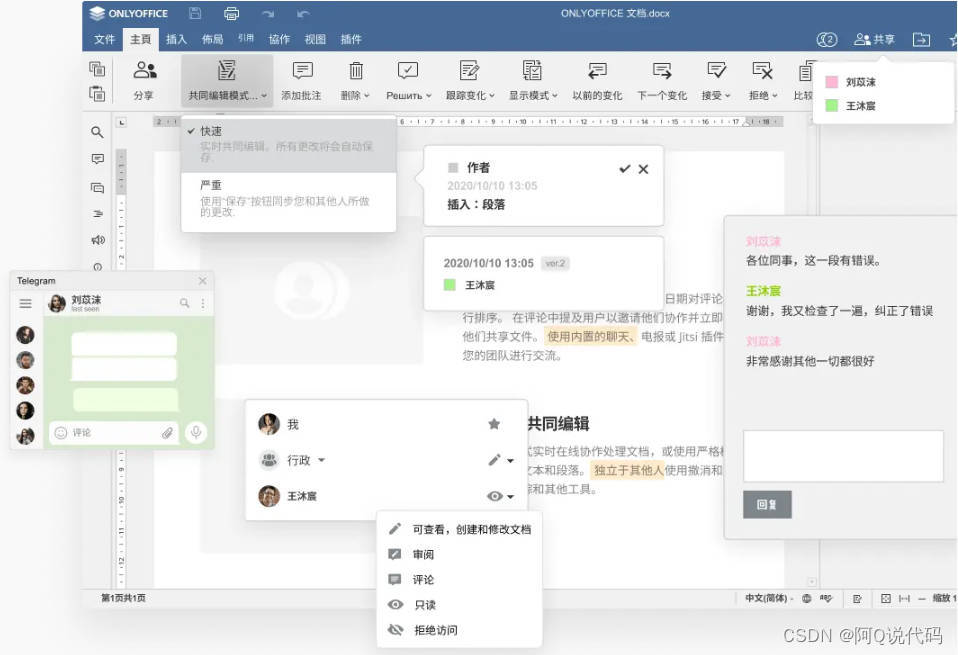Click the 共享 share button in header
The height and width of the screenshot is (655, 958).
(874, 39)
